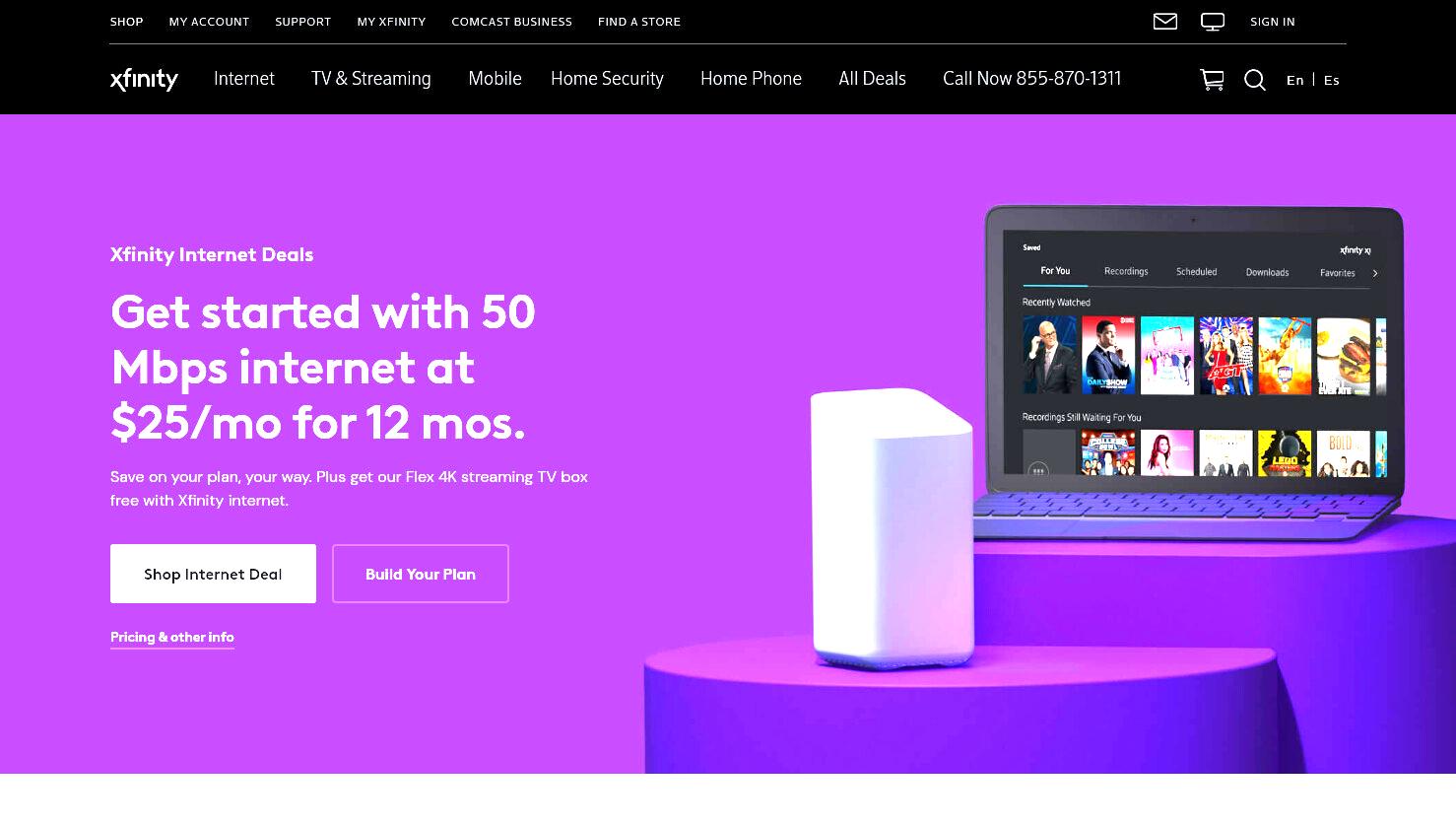Click the TV screen icon in top bar
The height and width of the screenshot is (825, 1456).
1213,22
